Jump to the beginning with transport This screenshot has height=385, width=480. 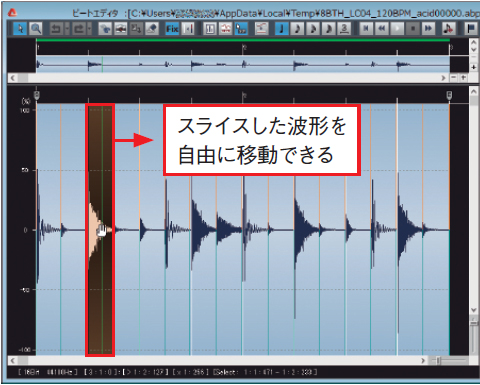(x=366, y=29)
